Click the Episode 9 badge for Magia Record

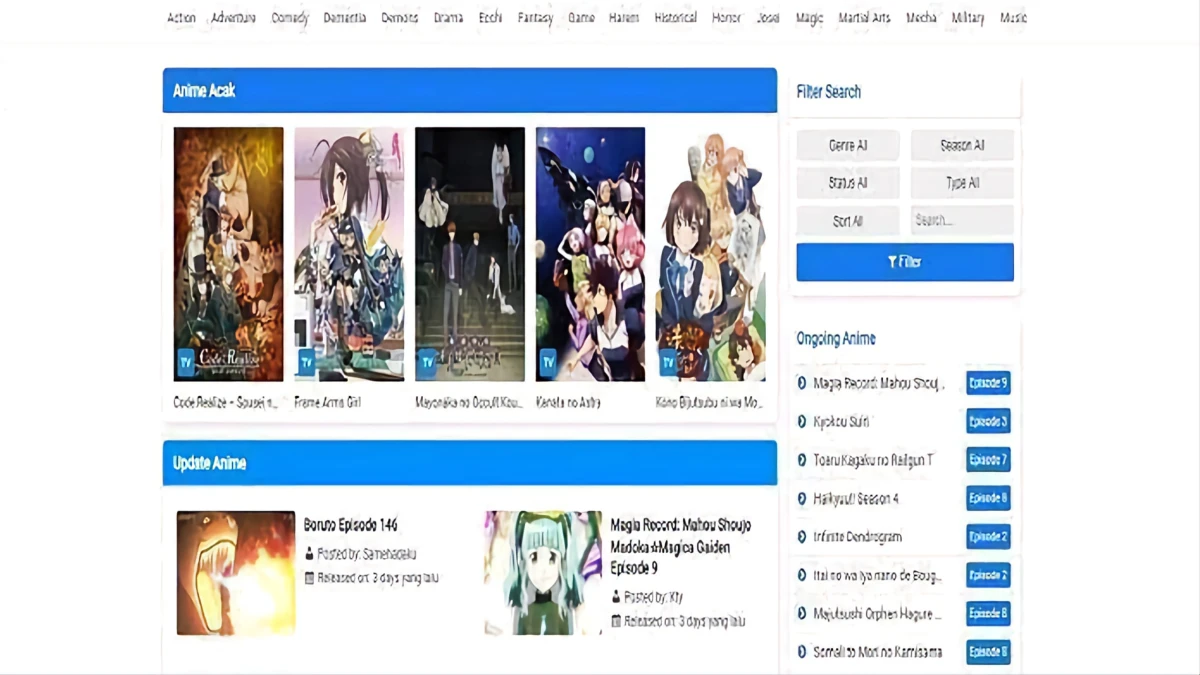pyautogui.click(x=988, y=383)
